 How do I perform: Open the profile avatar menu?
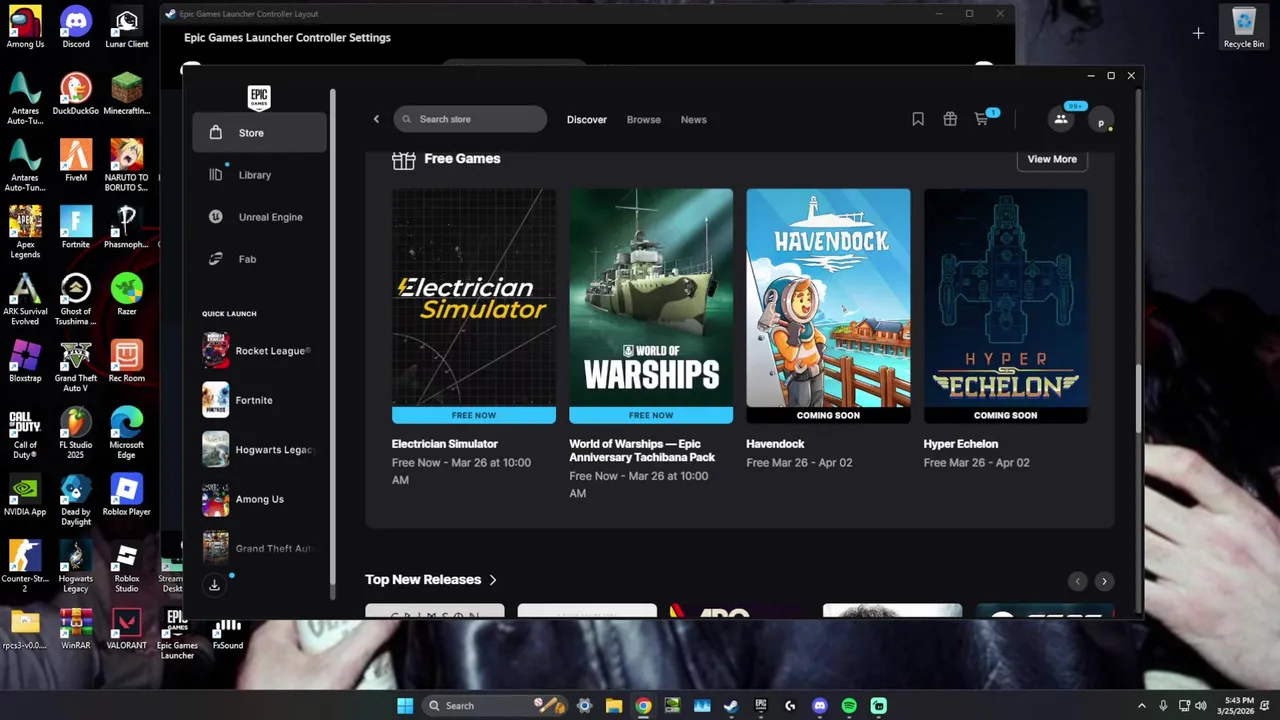1101,120
